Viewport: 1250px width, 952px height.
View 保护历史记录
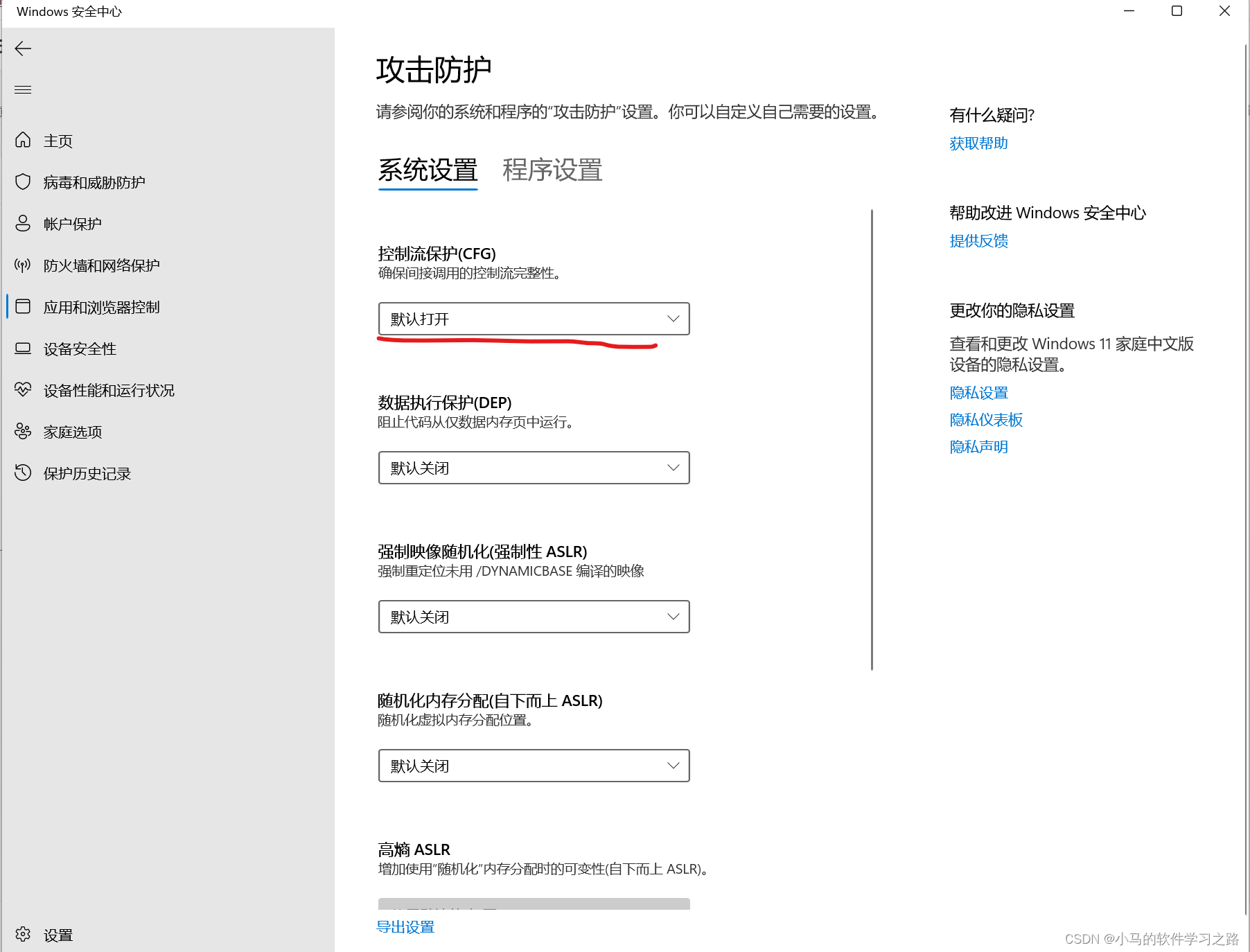click(87, 474)
